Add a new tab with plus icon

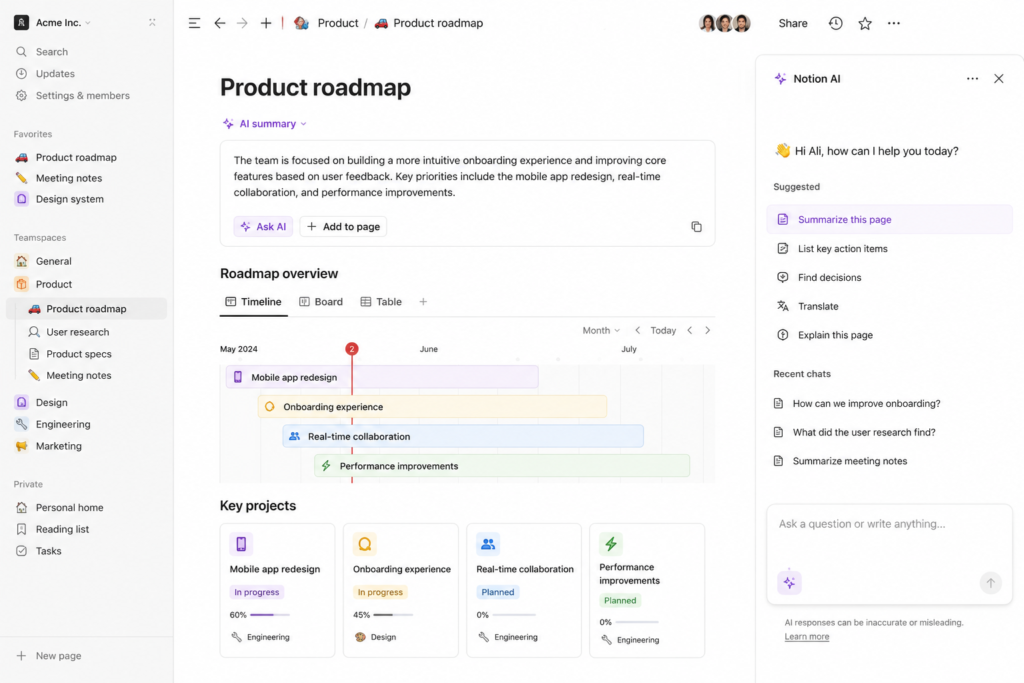click(266, 24)
